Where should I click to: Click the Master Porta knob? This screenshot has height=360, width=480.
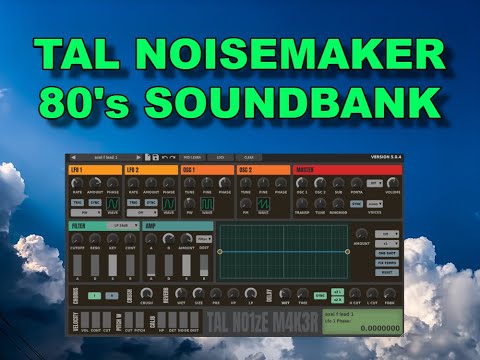(x=356, y=183)
